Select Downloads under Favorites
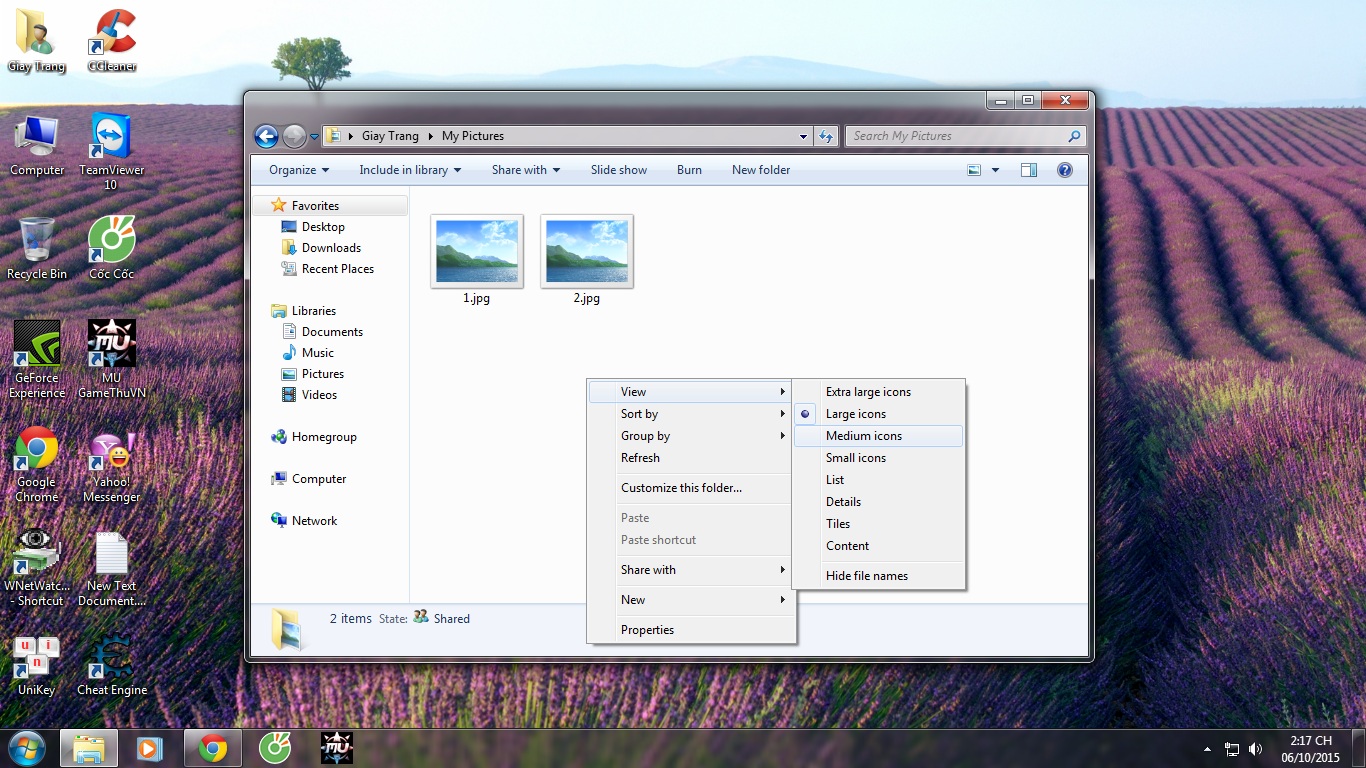 point(331,248)
